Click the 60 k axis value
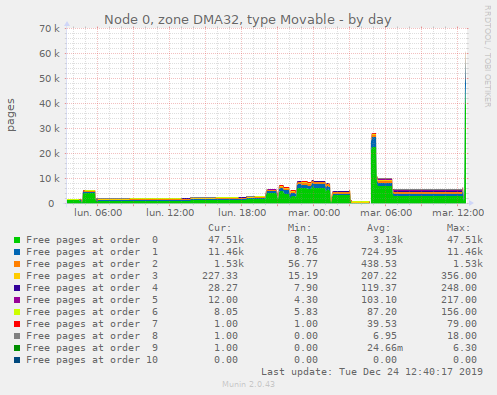The image size is (497, 395). (49, 54)
